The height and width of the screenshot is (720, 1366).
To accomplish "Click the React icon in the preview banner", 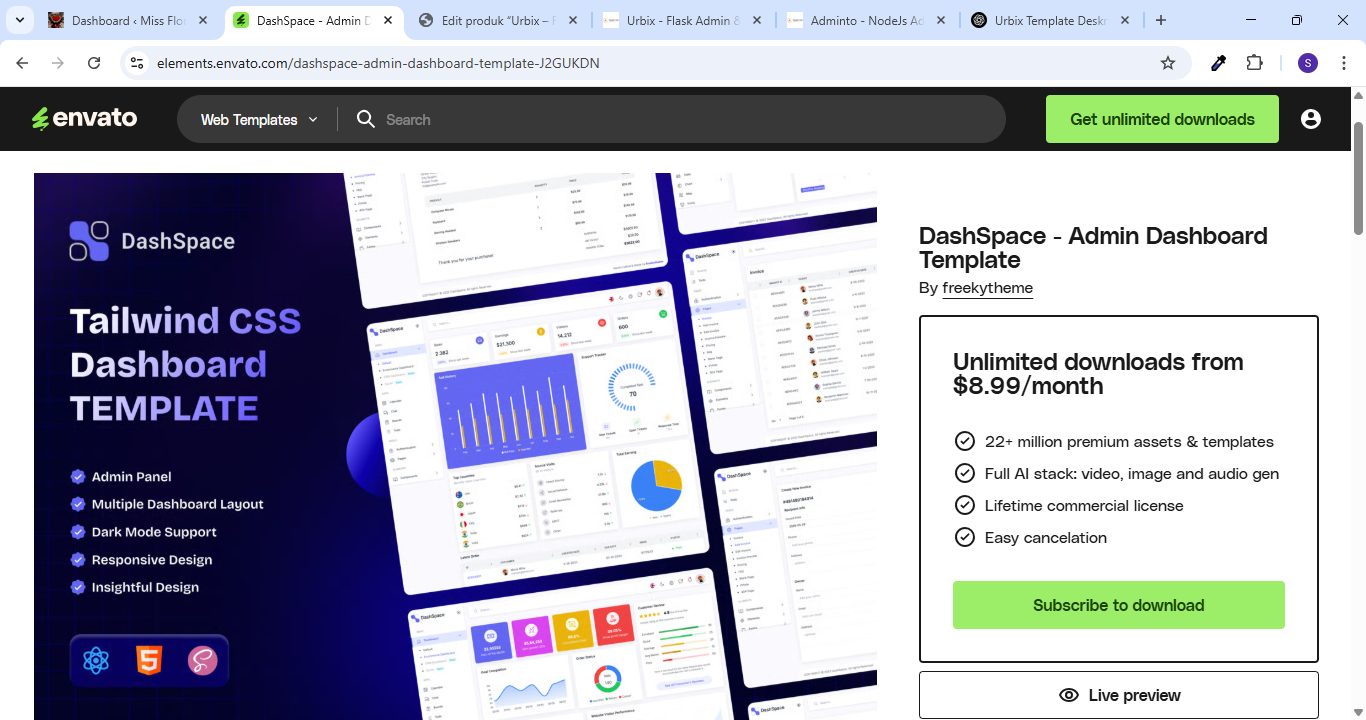I will pos(96,660).
